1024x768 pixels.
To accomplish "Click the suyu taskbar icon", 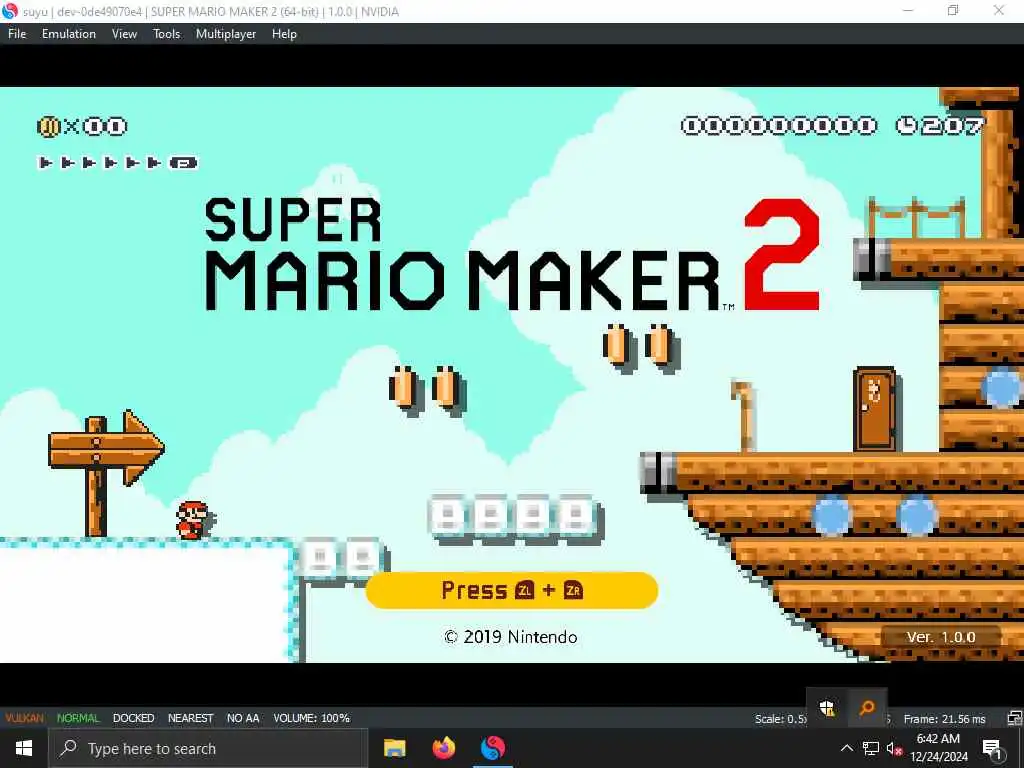I will click(493, 748).
